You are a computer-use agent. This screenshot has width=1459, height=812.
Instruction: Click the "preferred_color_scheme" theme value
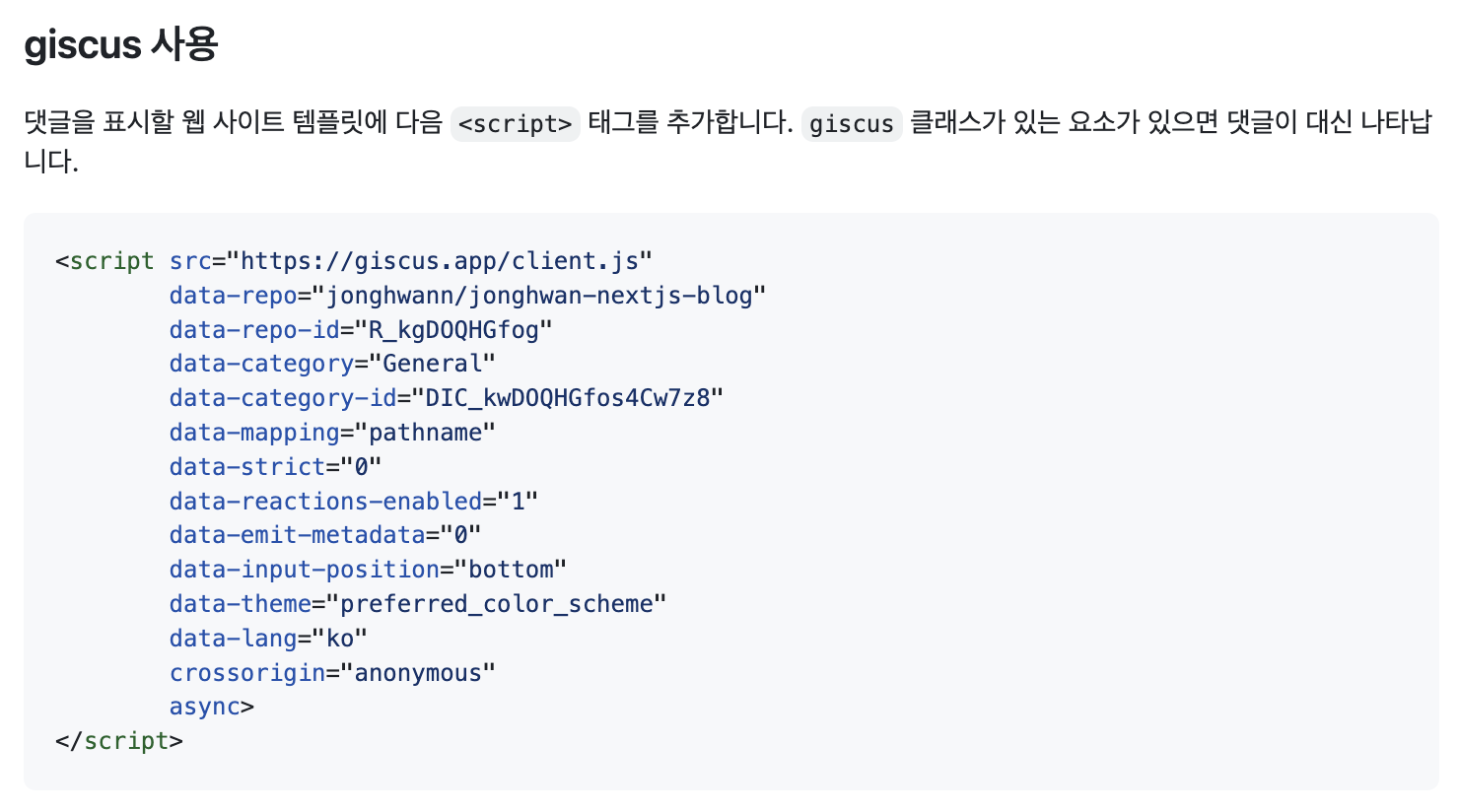click(496, 604)
